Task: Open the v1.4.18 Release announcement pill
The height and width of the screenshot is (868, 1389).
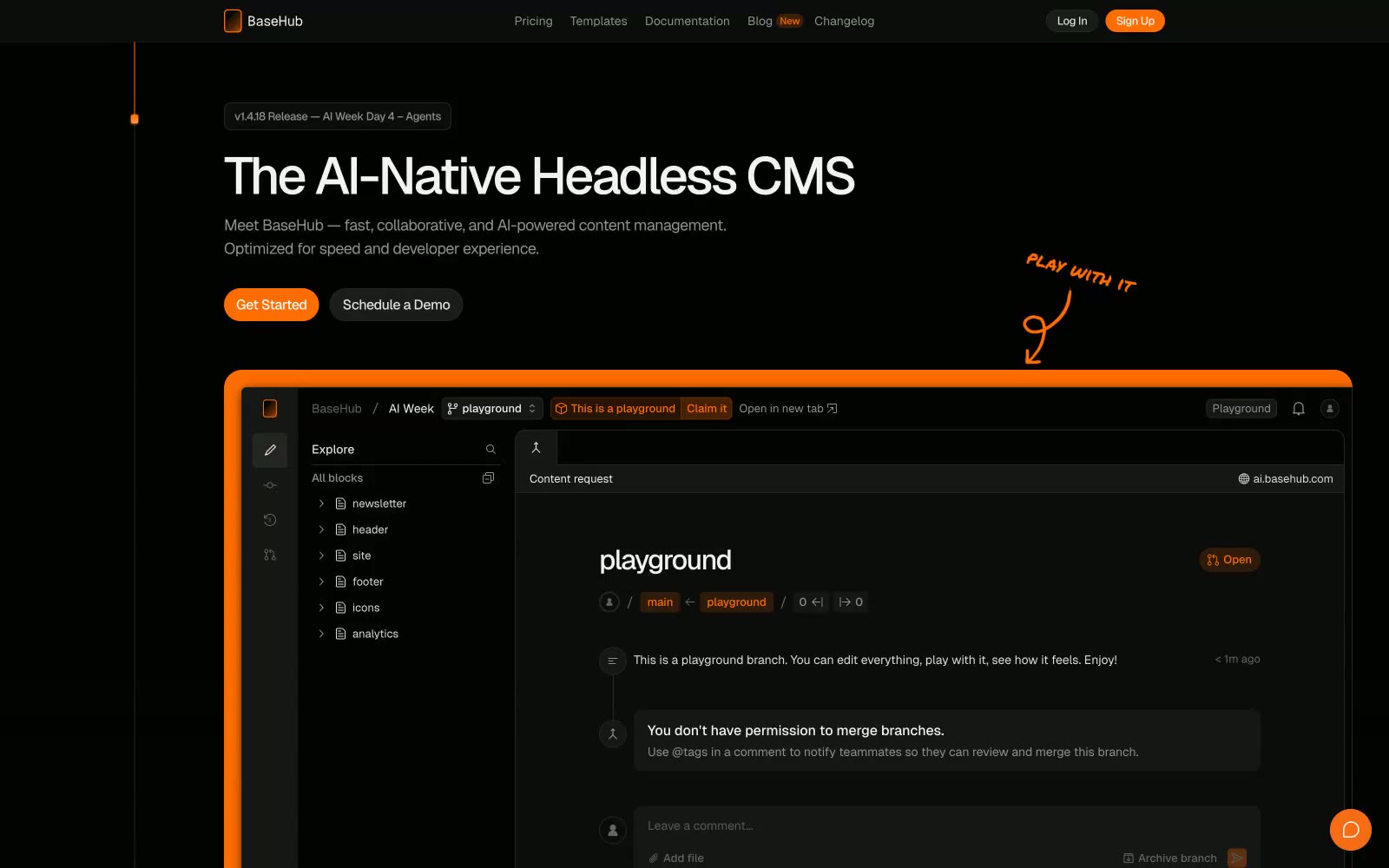Action: pyautogui.click(x=338, y=116)
